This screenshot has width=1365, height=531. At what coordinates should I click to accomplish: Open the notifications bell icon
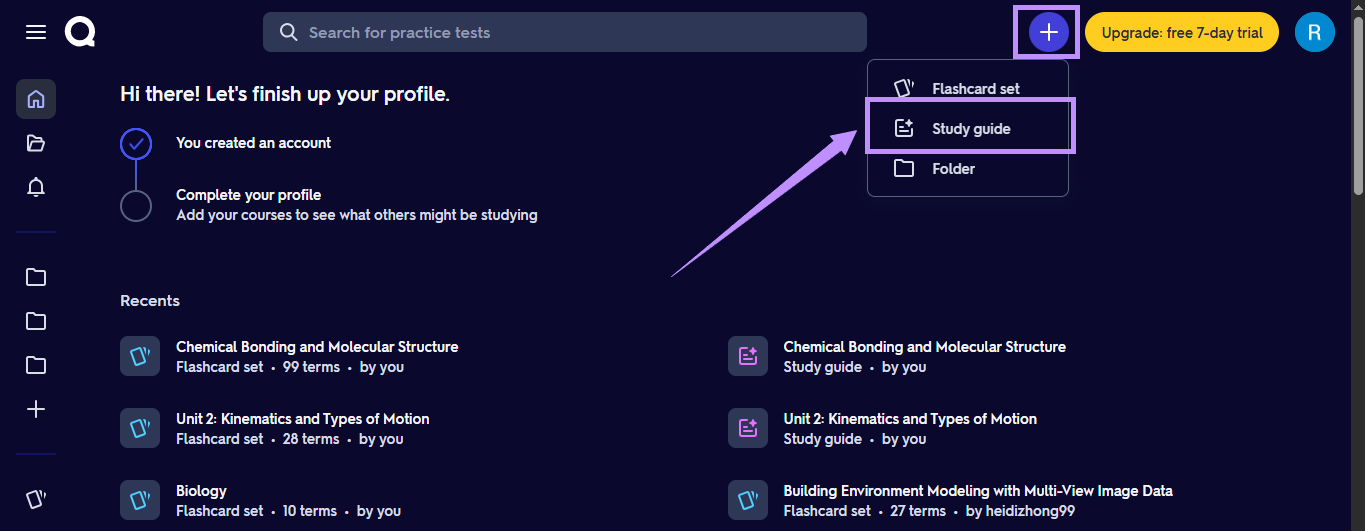click(36, 187)
